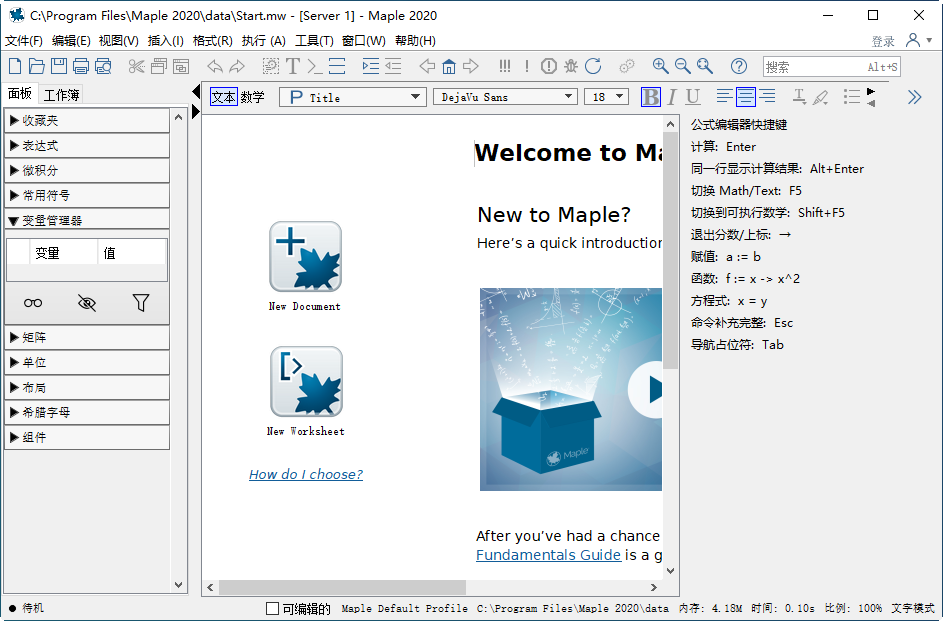Cut selection with scissors icon
The width and height of the screenshot is (943, 621).
tap(137, 66)
